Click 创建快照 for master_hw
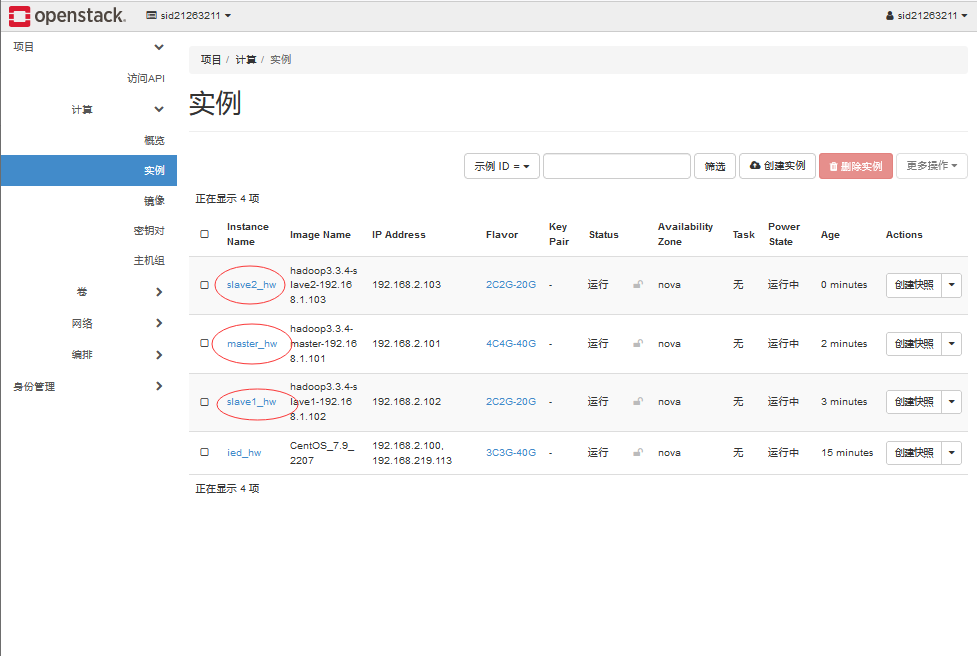 pos(914,344)
